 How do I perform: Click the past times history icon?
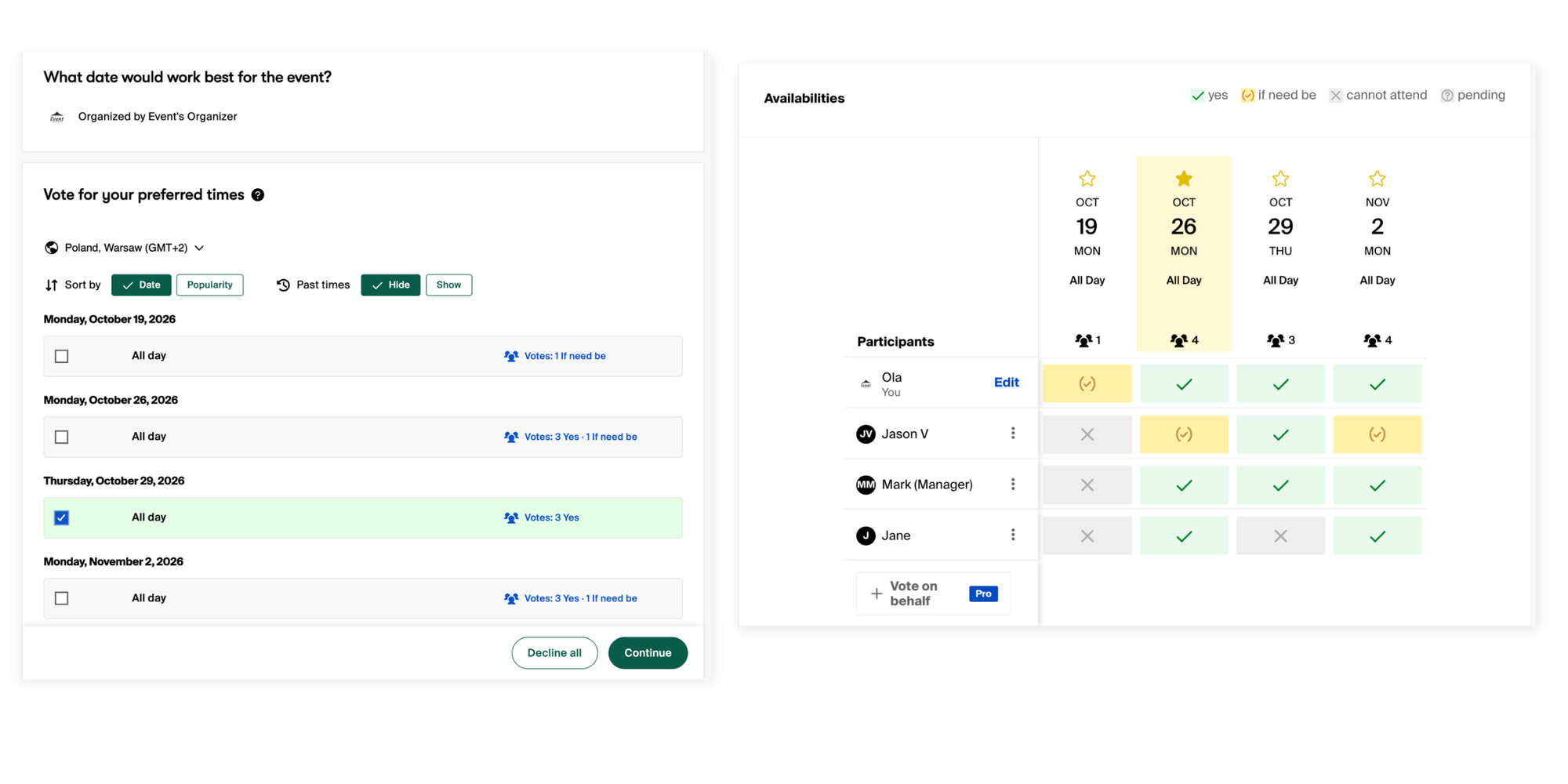point(283,285)
